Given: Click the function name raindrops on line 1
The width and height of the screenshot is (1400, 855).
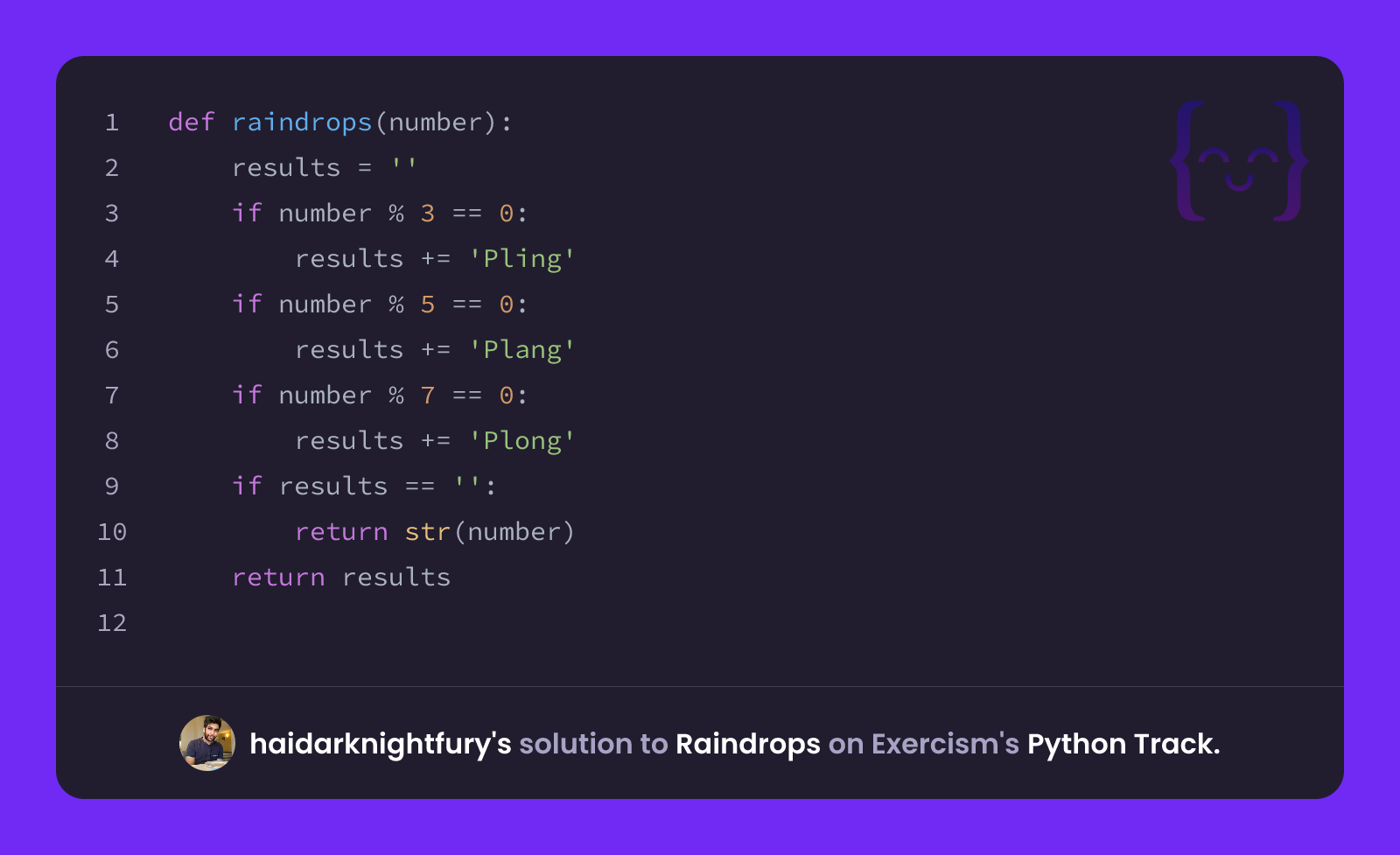Looking at the screenshot, I should pos(302,123).
